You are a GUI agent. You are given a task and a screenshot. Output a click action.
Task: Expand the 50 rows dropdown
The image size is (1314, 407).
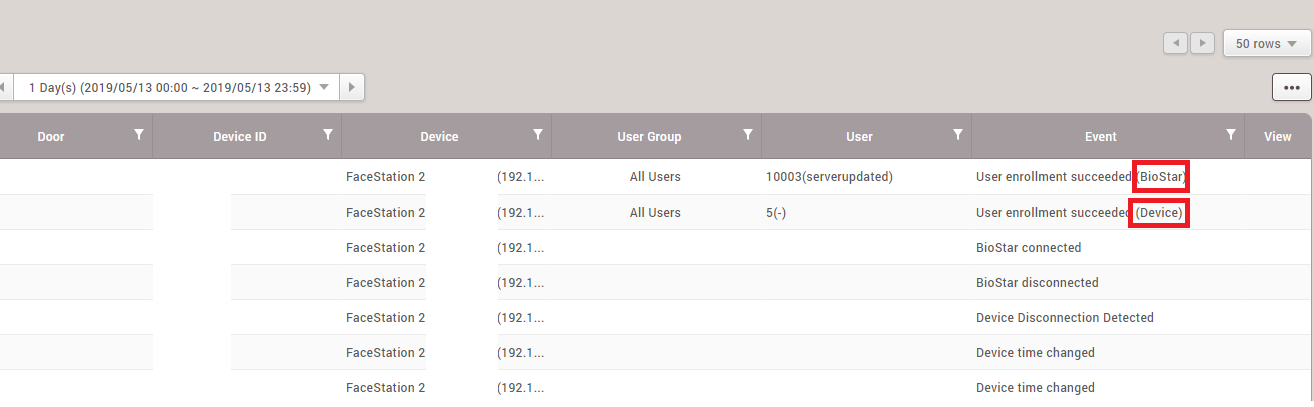pos(1266,44)
